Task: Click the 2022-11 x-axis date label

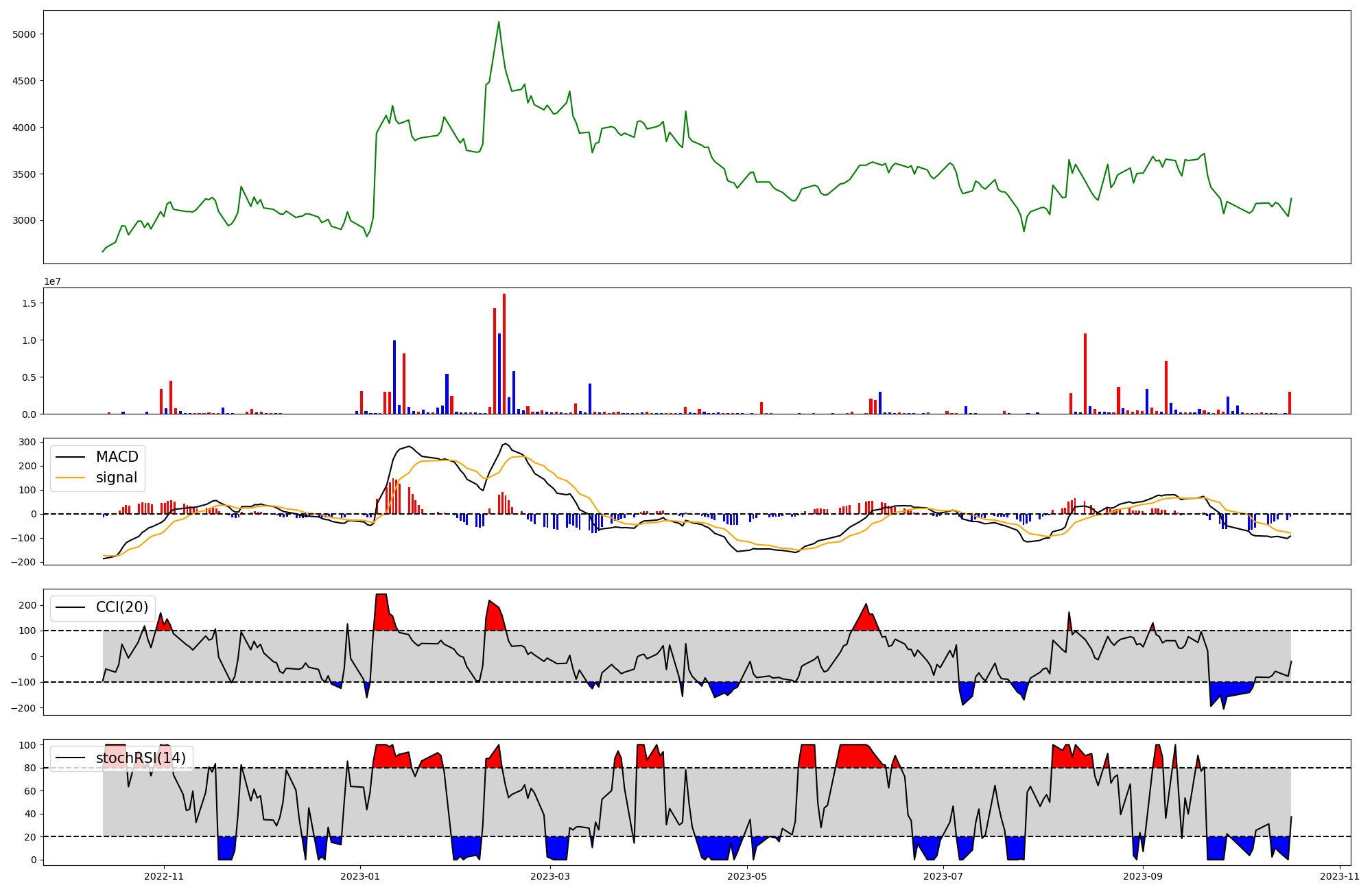Action: pyautogui.click(x=164, y=876)
